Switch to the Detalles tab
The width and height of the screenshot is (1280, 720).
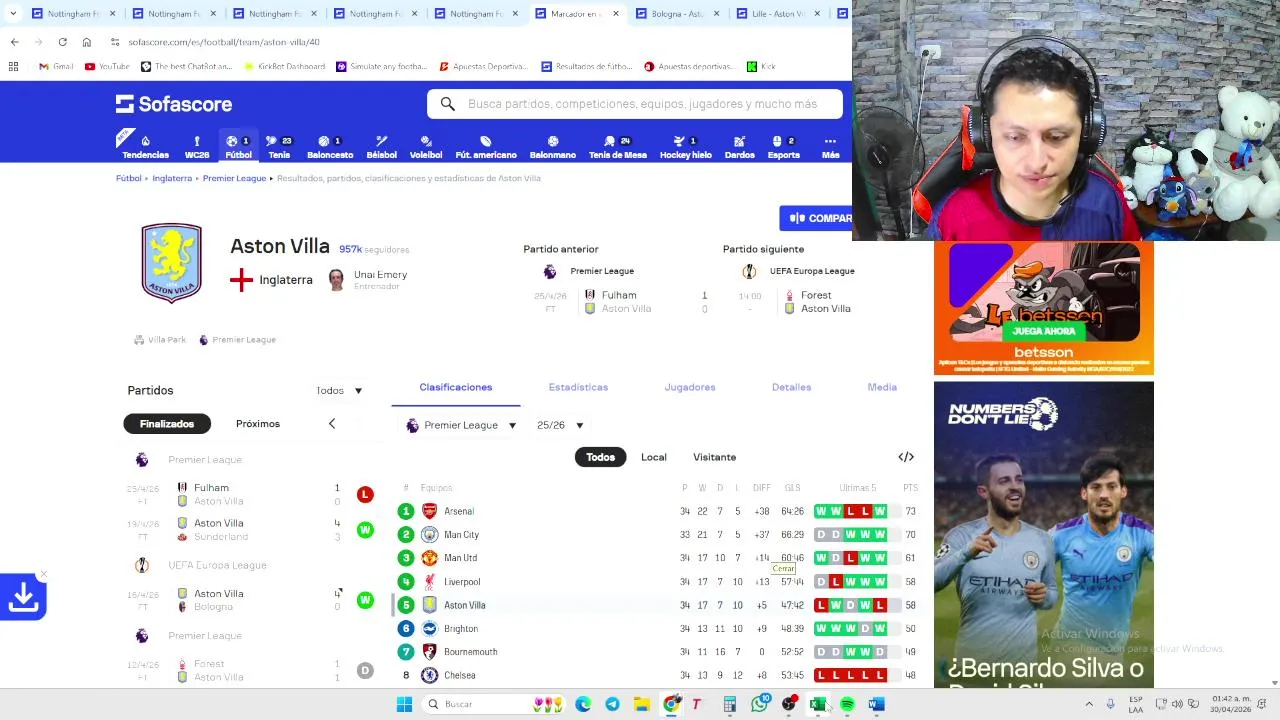(x=791, y=387)
